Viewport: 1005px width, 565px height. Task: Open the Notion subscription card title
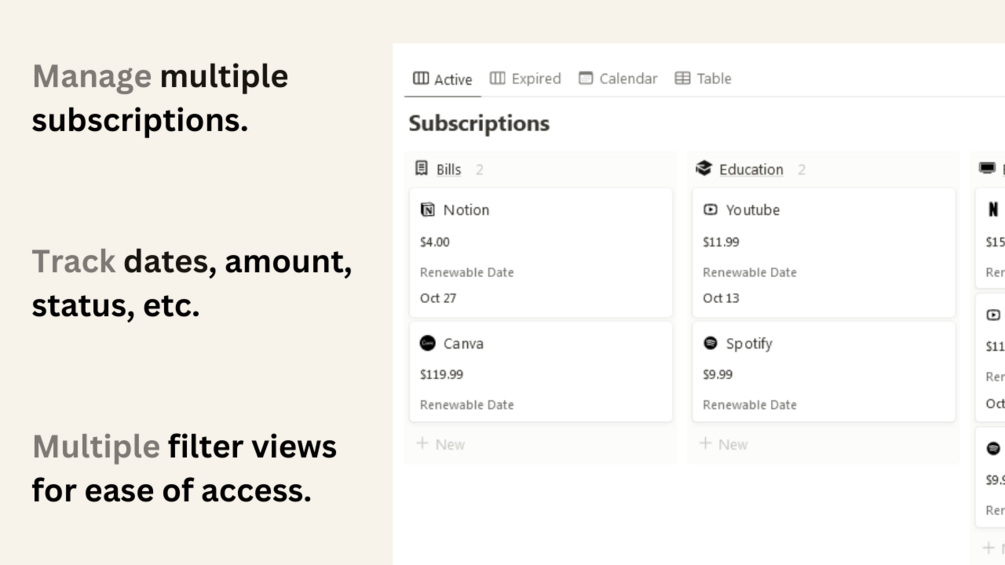pos(466,209)
